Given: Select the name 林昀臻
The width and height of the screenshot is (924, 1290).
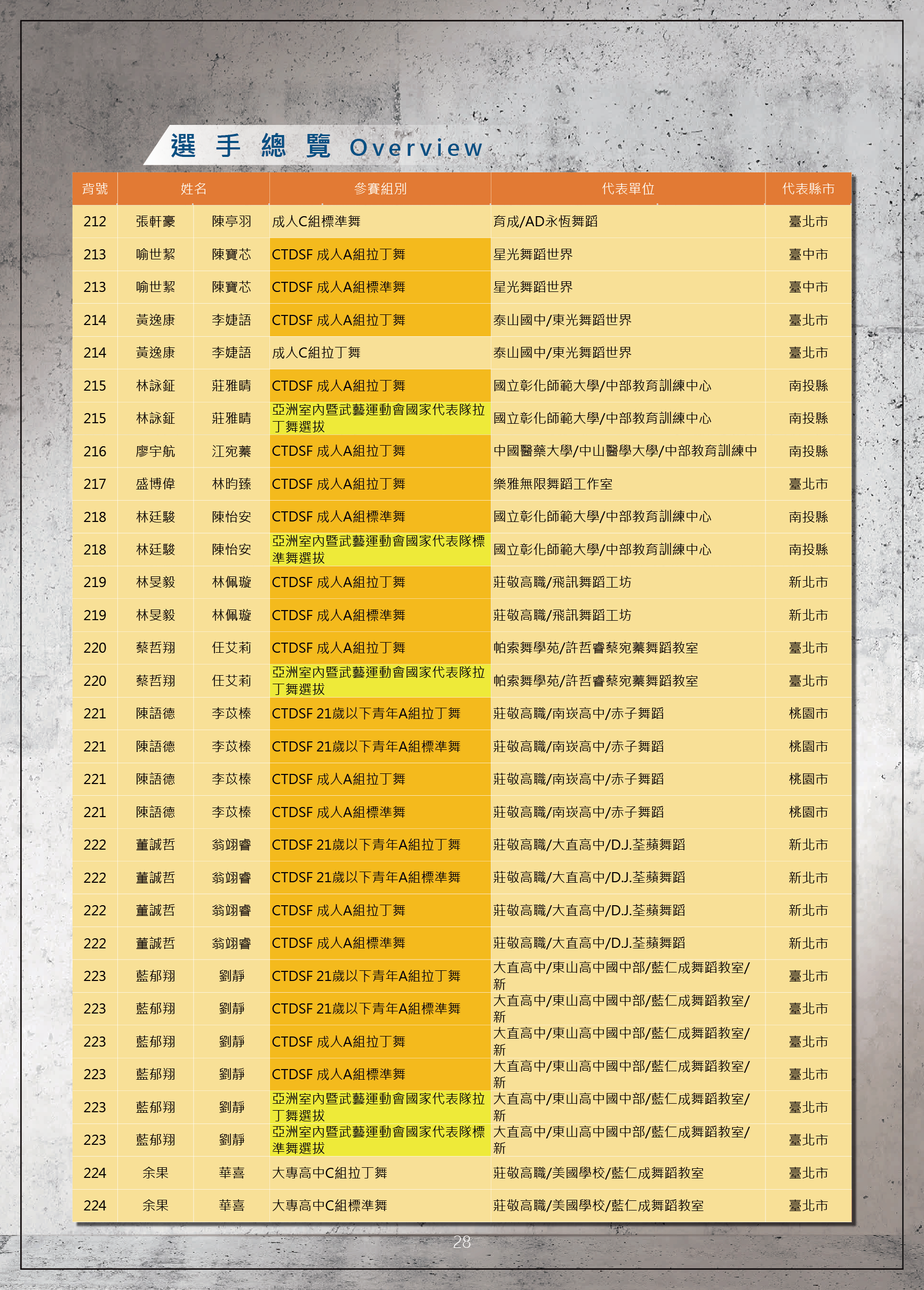Looking at the screenshot, I should (x=232, y=484).
